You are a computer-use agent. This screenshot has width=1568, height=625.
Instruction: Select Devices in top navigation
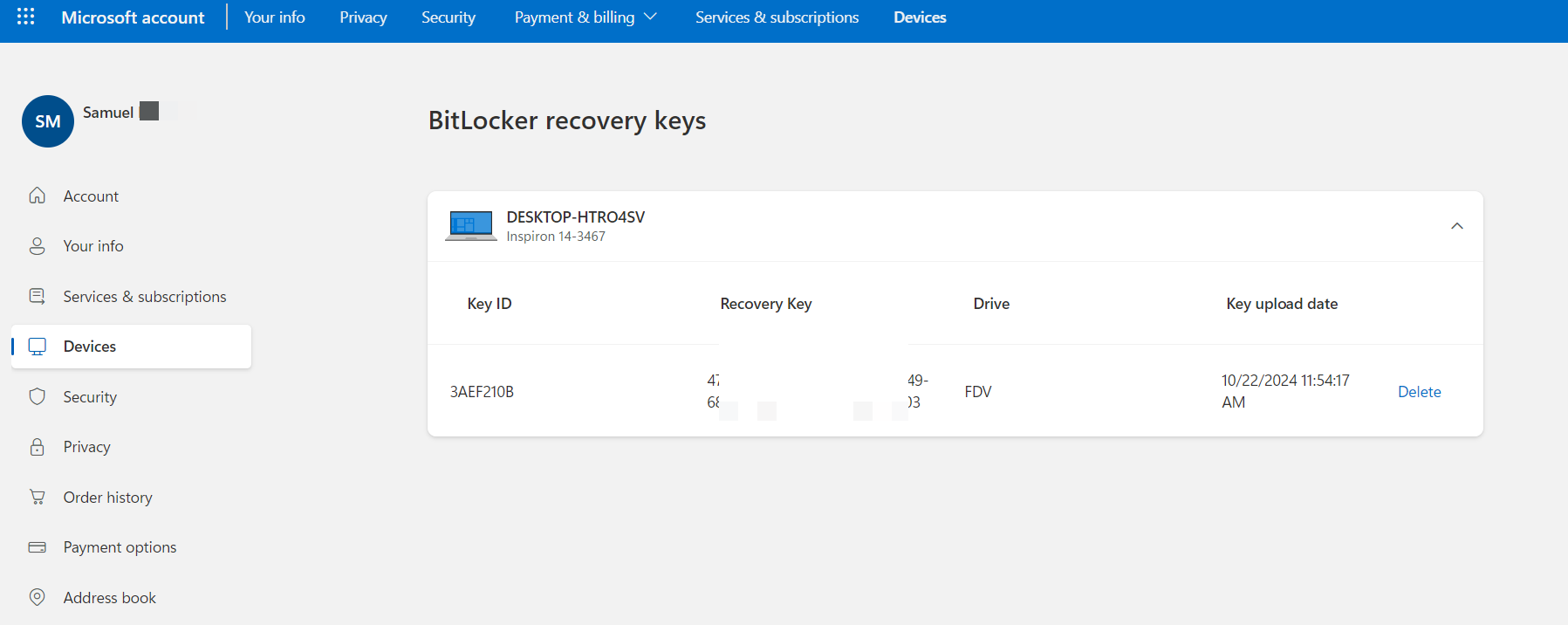(920, 17)
